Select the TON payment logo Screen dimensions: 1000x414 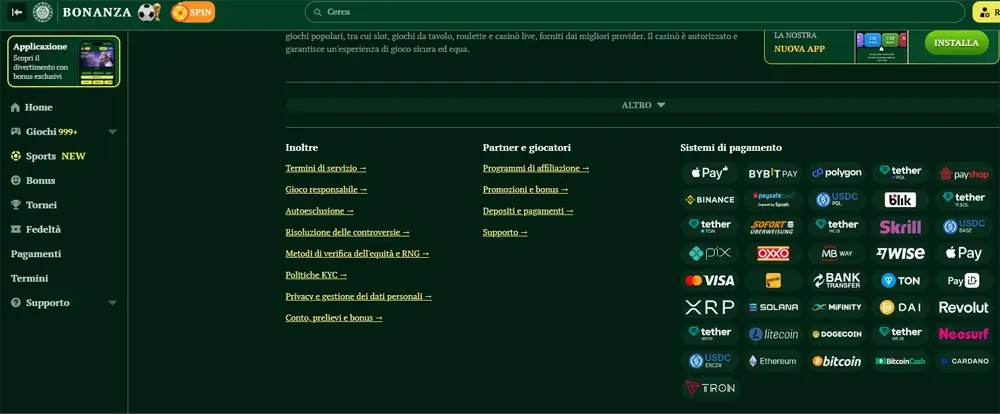(901, 280)
